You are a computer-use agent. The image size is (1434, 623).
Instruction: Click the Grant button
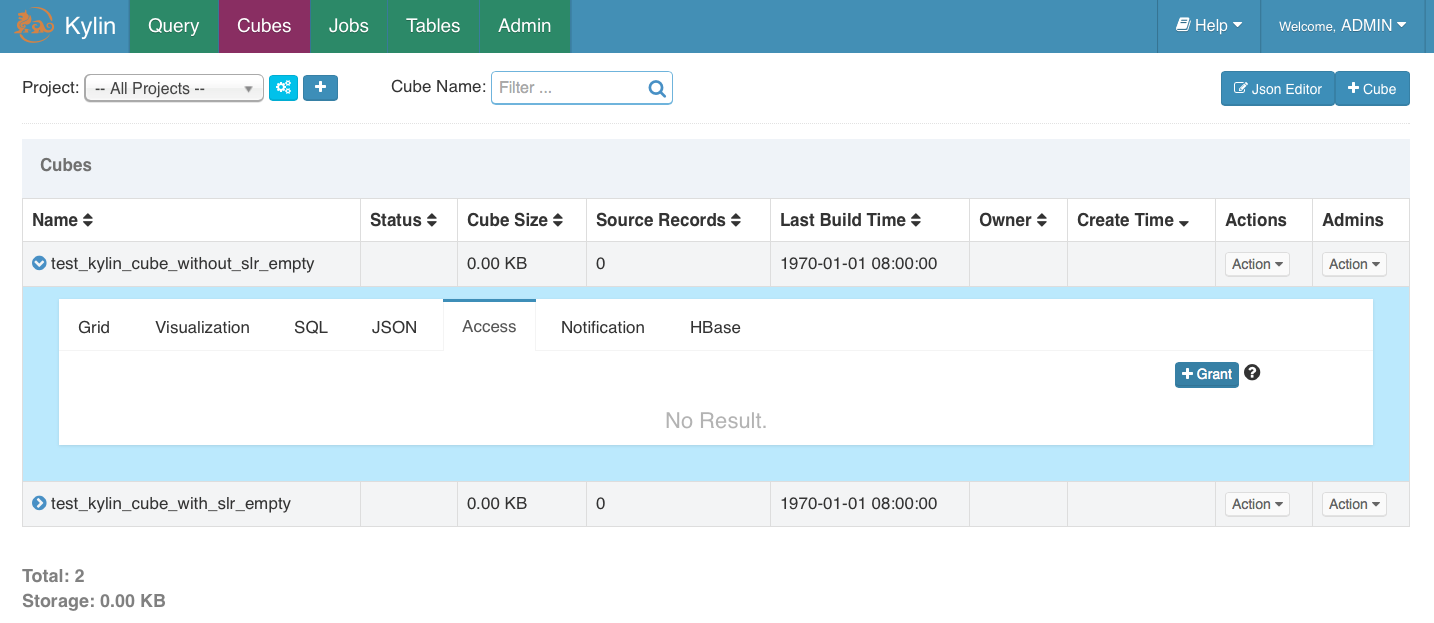click(1206, 374)
